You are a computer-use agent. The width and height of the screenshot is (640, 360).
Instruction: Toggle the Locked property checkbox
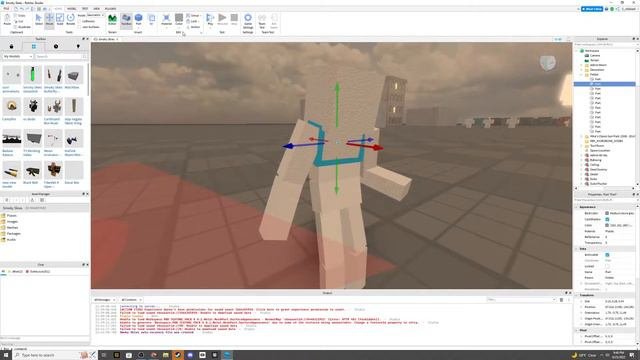coord(607,266)
